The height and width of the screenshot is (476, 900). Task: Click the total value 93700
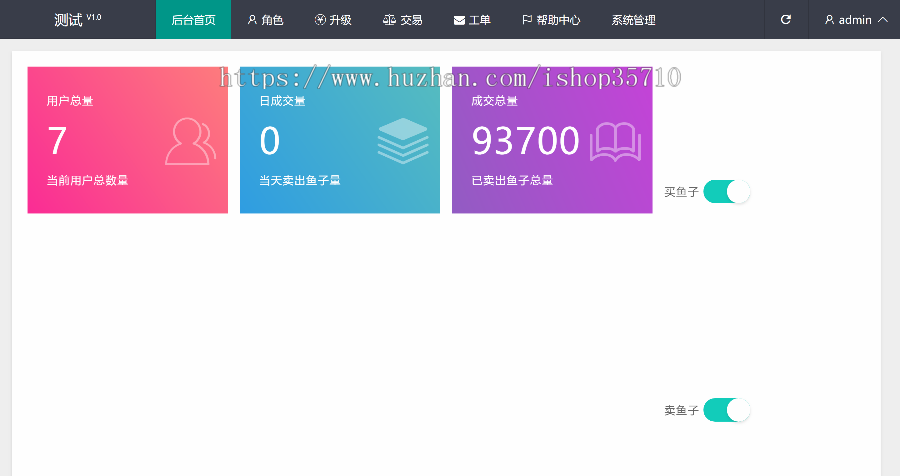[x=525, y=141]
